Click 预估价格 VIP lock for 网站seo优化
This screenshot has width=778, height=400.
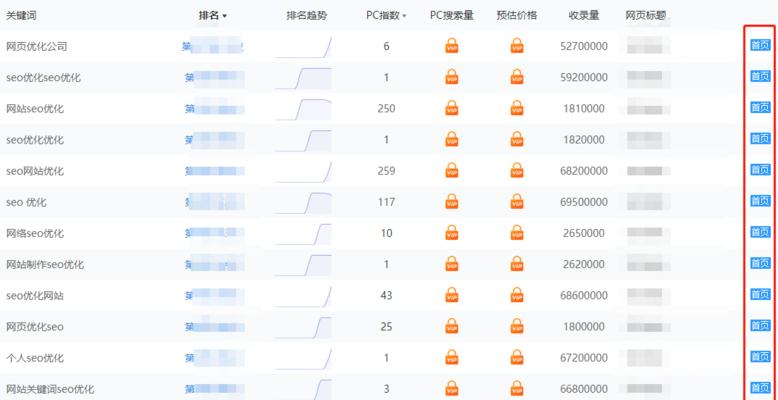[x=517, y=108]
